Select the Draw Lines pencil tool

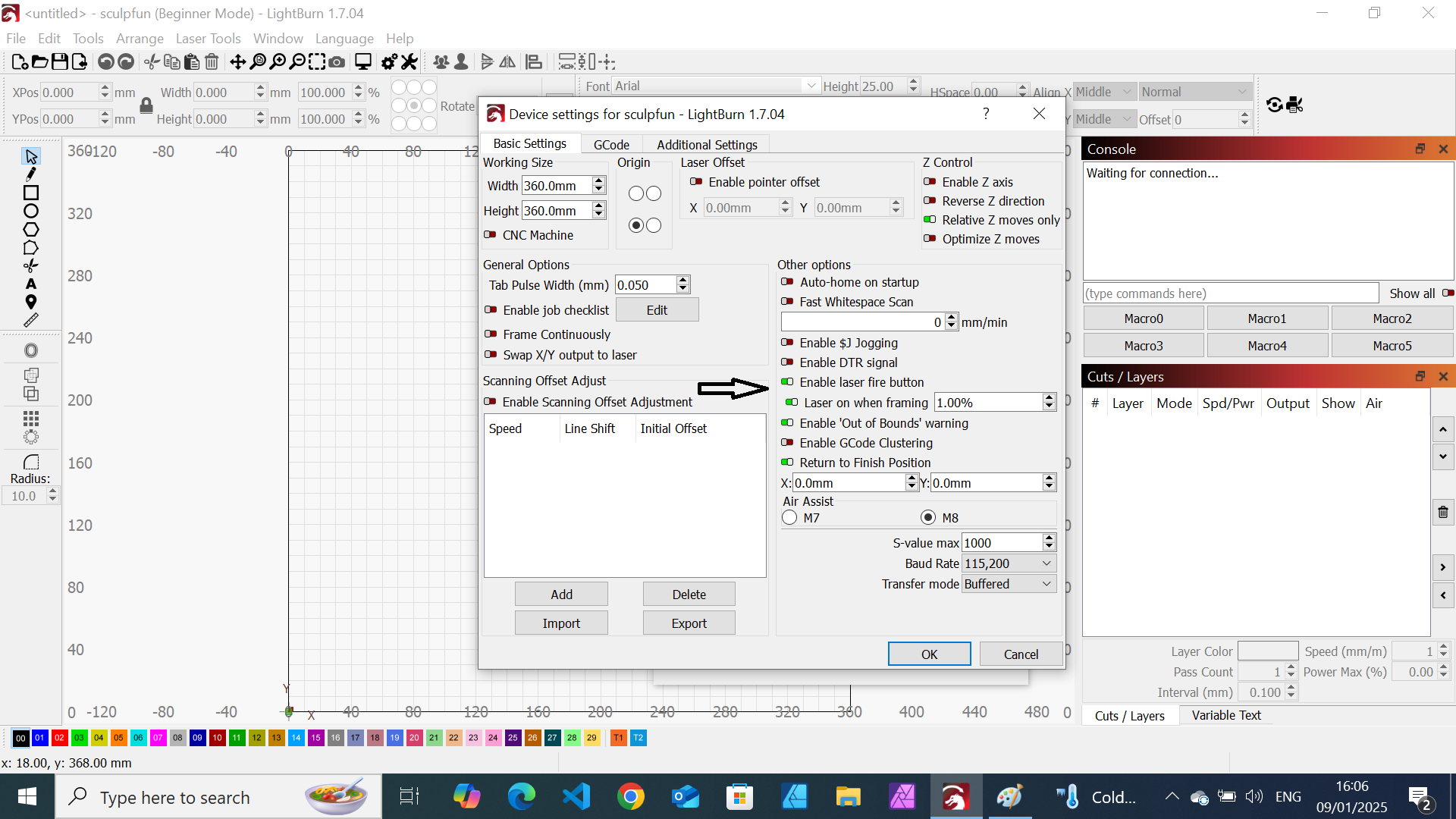(x=31, y=174)
